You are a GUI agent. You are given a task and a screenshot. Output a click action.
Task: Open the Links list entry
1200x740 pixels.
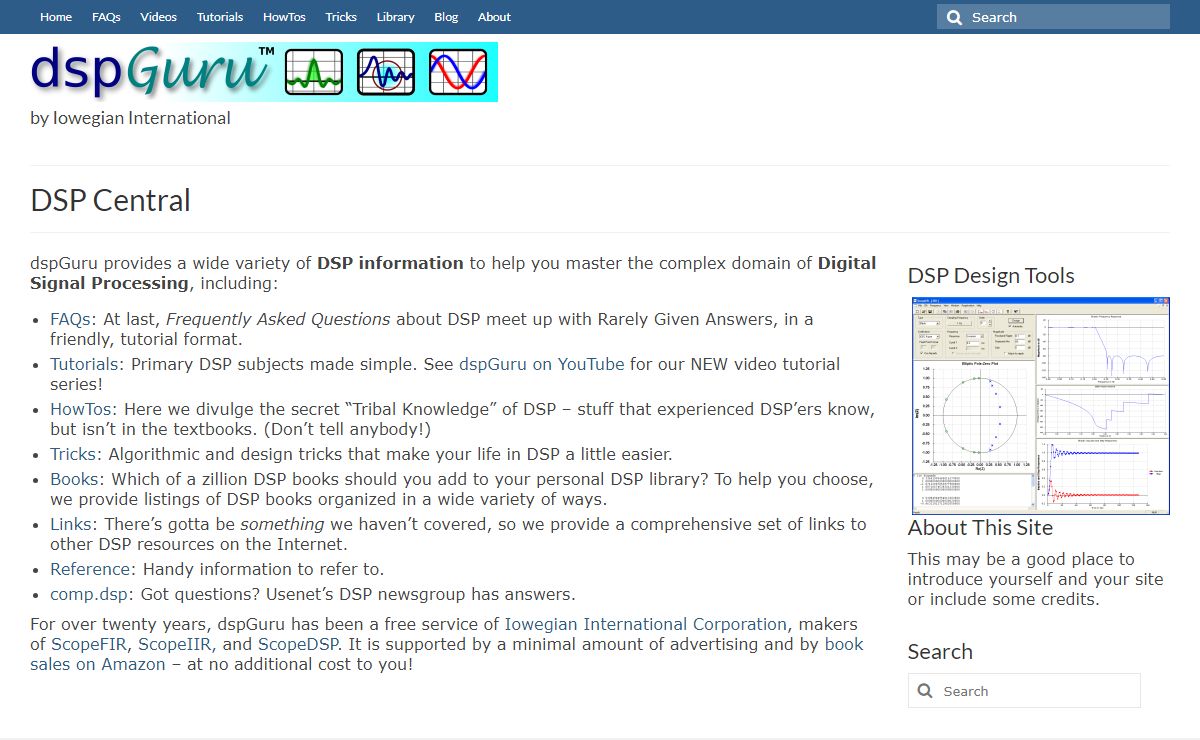point(72,524)
